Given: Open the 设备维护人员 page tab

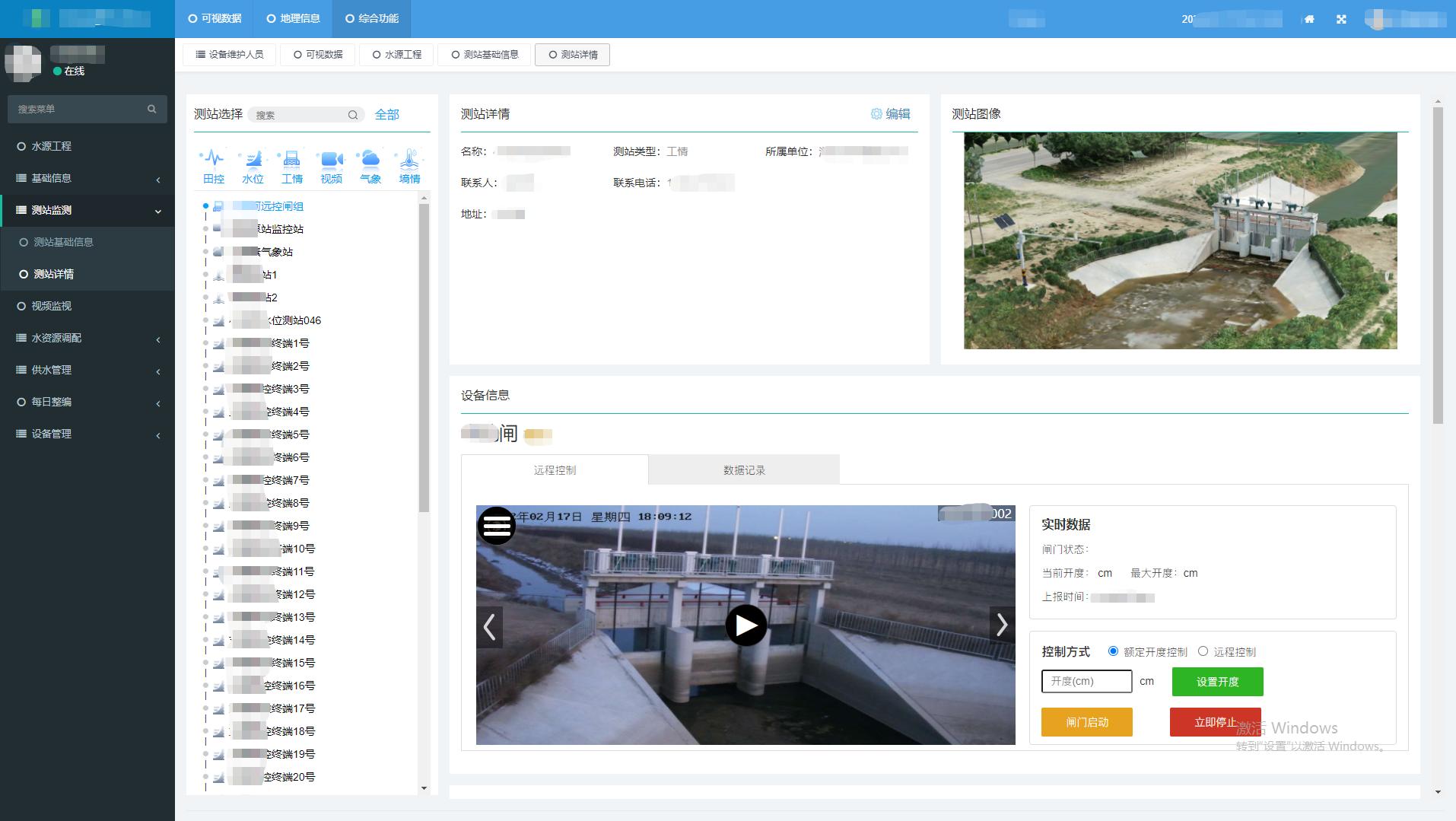Looking at the screenshot, I should coord(230,55).
